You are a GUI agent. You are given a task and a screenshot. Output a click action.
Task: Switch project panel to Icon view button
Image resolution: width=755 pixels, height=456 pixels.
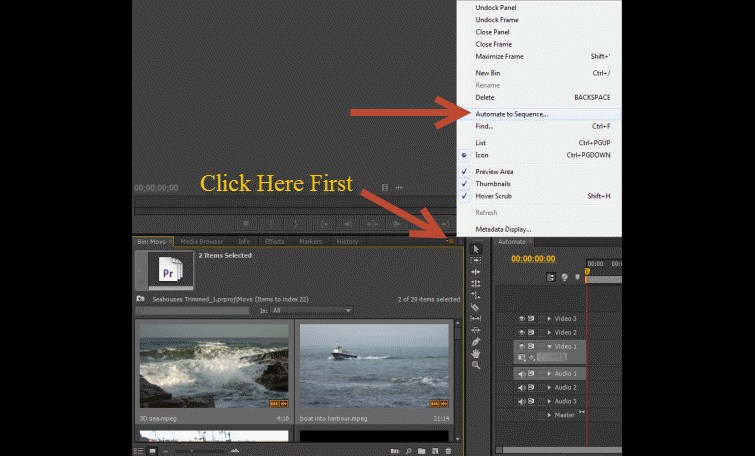152,451
